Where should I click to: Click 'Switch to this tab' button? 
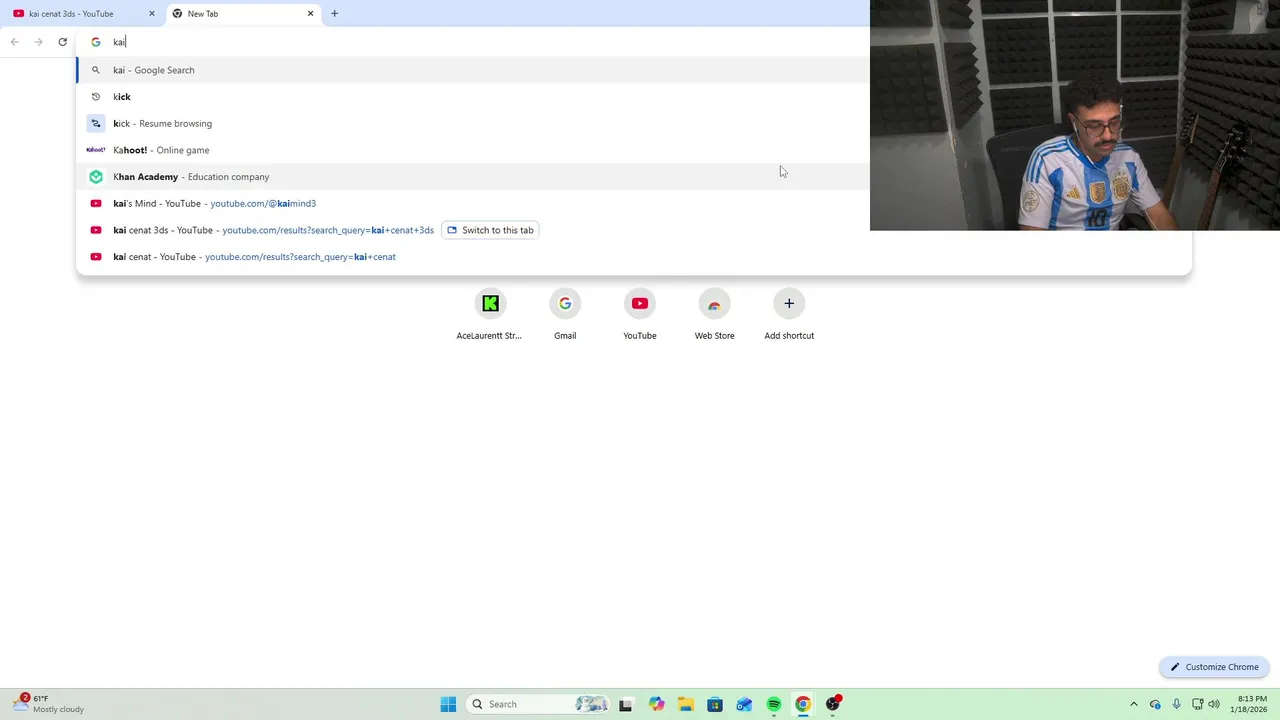(490, 230)
